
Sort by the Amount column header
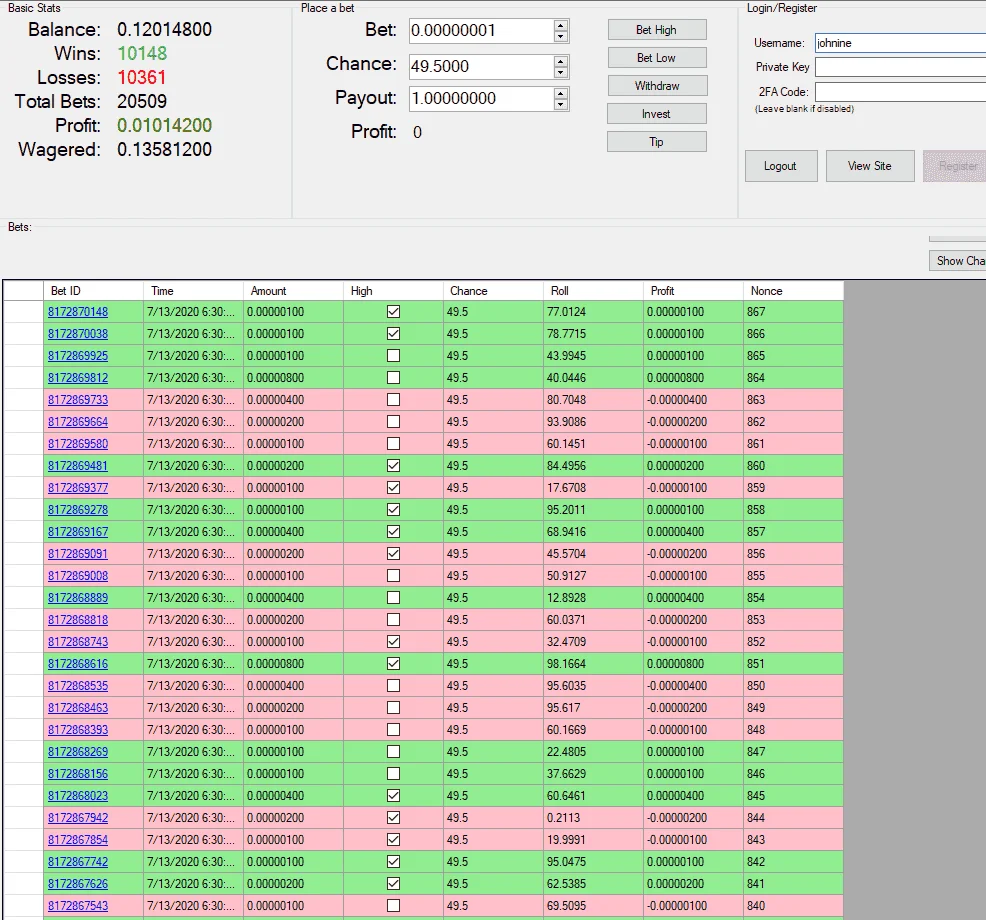(294, 291)
